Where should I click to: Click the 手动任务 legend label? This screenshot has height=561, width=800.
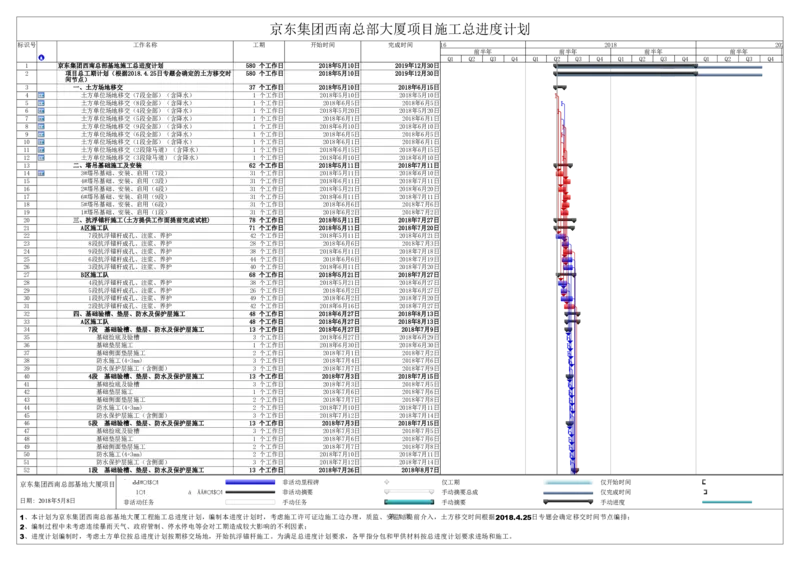[298, 502]
